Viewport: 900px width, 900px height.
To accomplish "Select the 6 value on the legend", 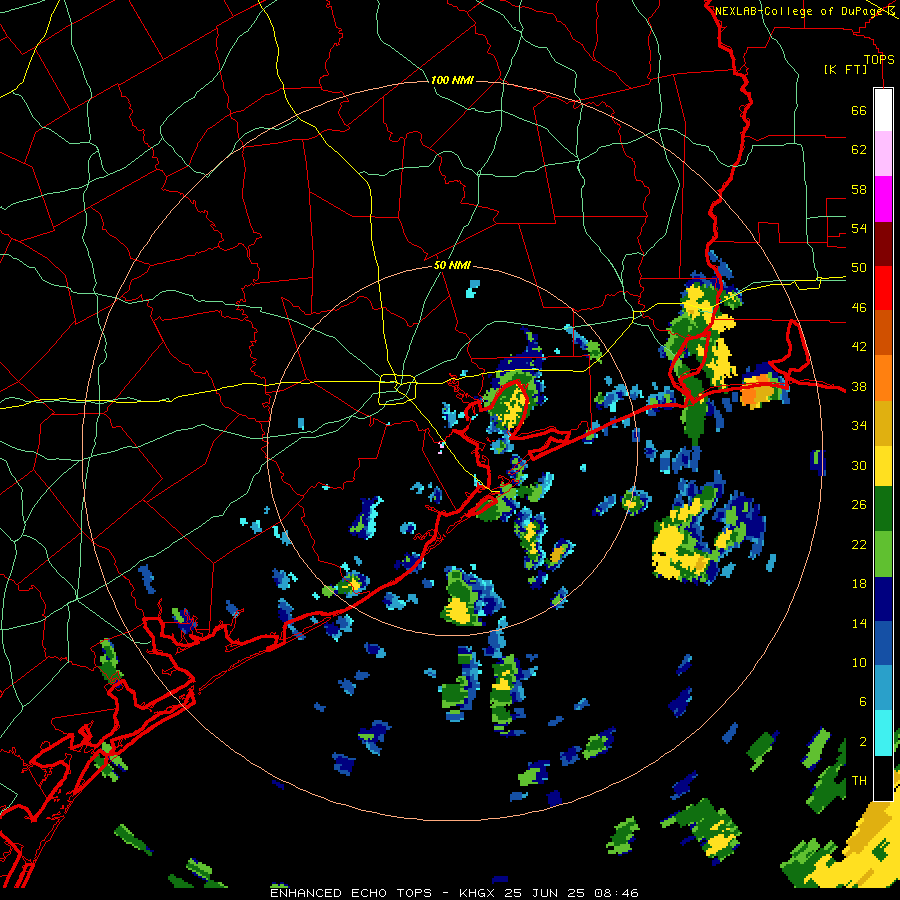I will [863, 702].
